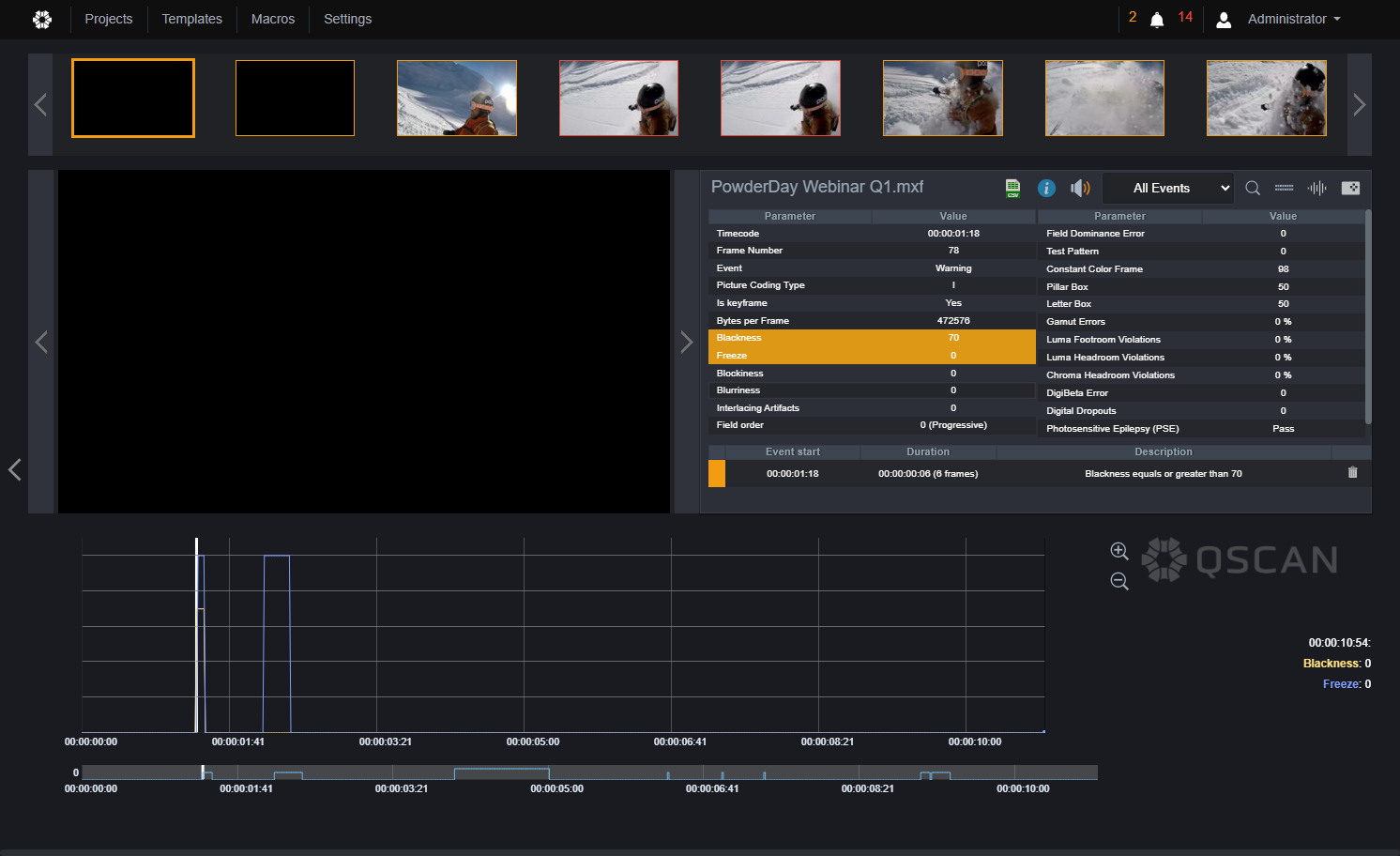Select the highlighted Freeze parameter row
This screenshot has width=1400, height=856.
tap(872, 356)
